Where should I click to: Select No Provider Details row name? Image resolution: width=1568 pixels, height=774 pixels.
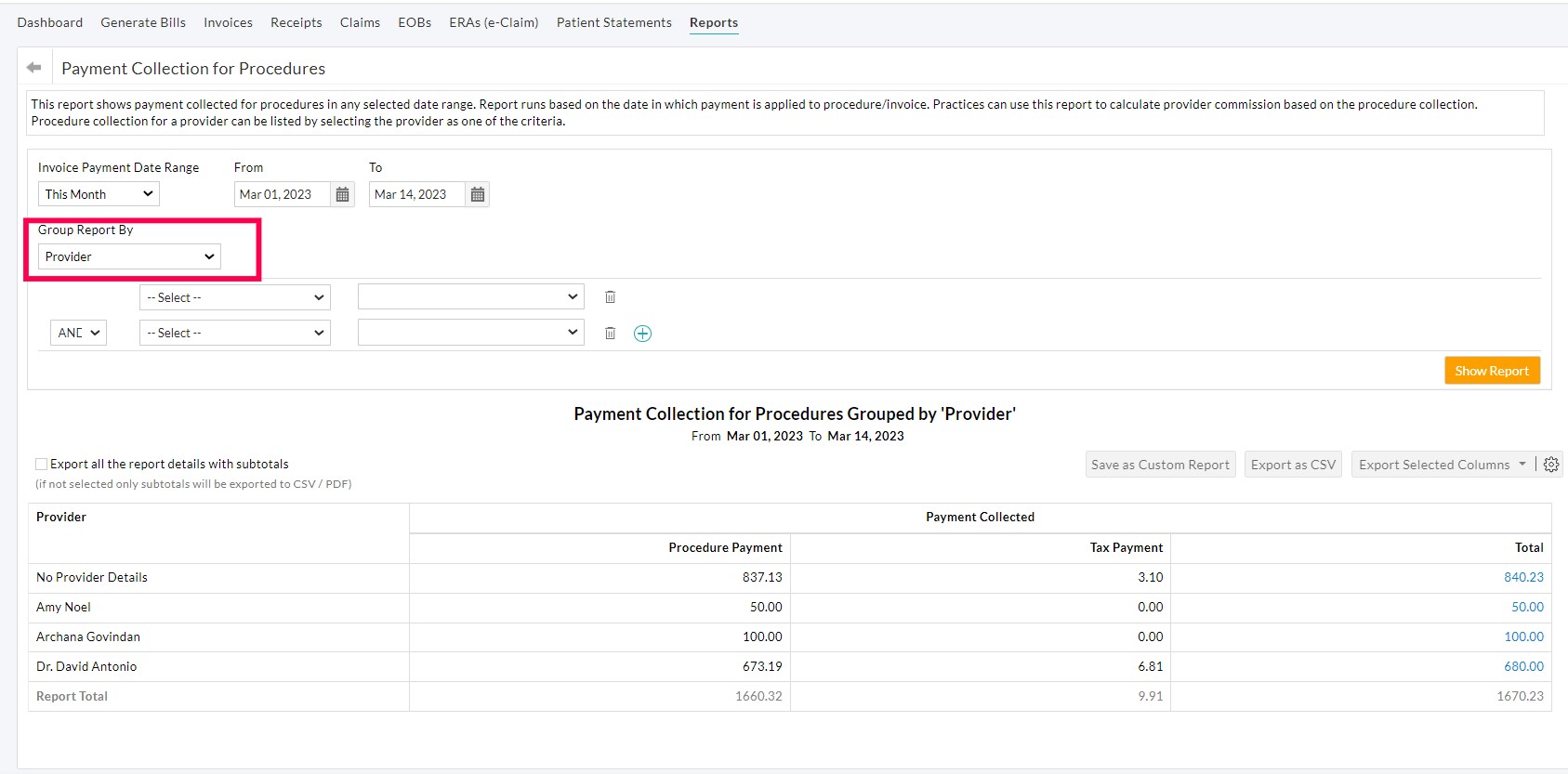92,577
